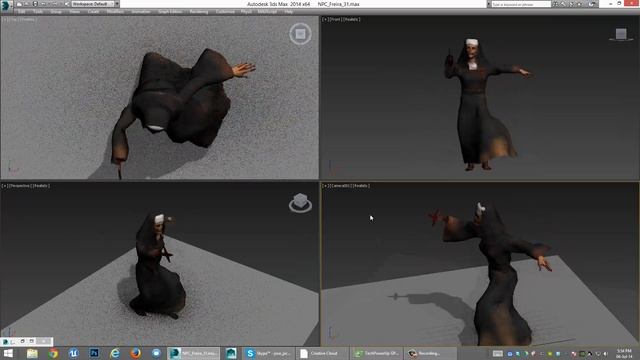This screenshot has width=640, height=360.
Task: Click the Camera viewport label menu
Action: pos(346,186)
